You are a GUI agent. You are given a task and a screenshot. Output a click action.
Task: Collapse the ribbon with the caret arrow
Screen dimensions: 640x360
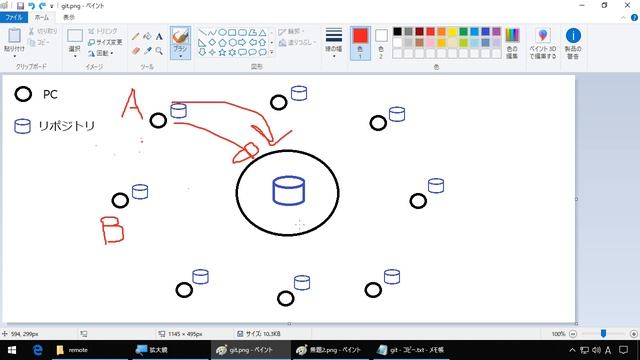tap(623, 18)
